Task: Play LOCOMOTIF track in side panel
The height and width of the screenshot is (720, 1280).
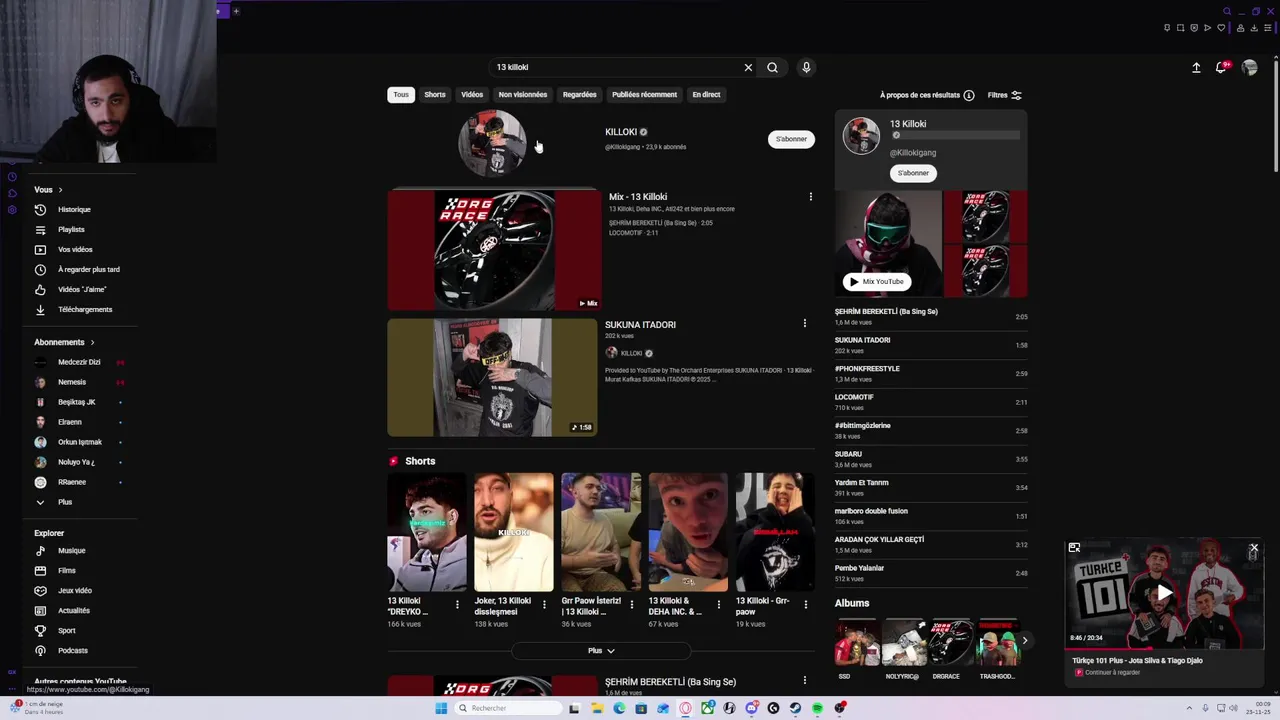Action: pyautogui.click(x=930, y=402)
